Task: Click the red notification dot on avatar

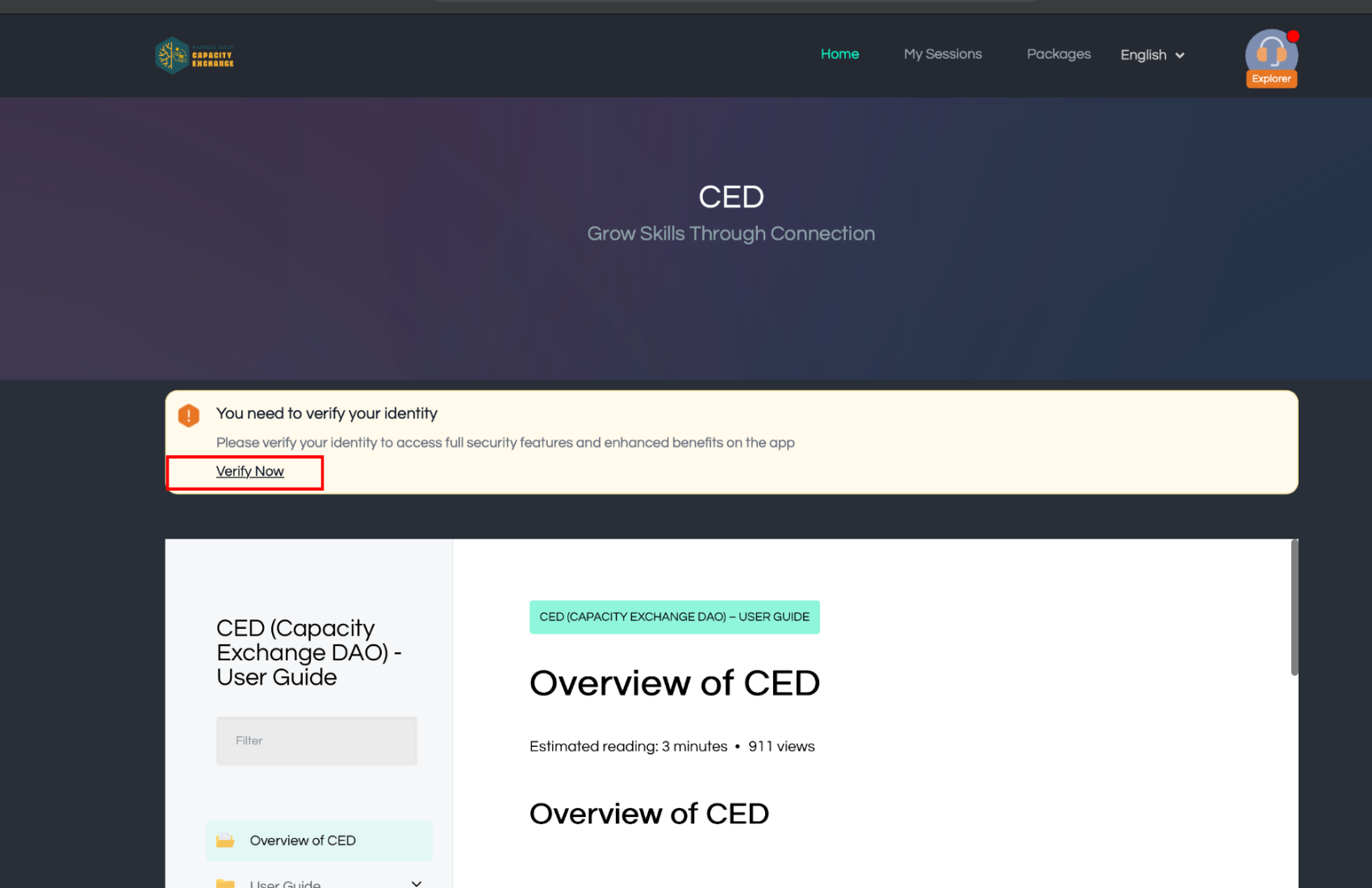Action: [1293, 36]
